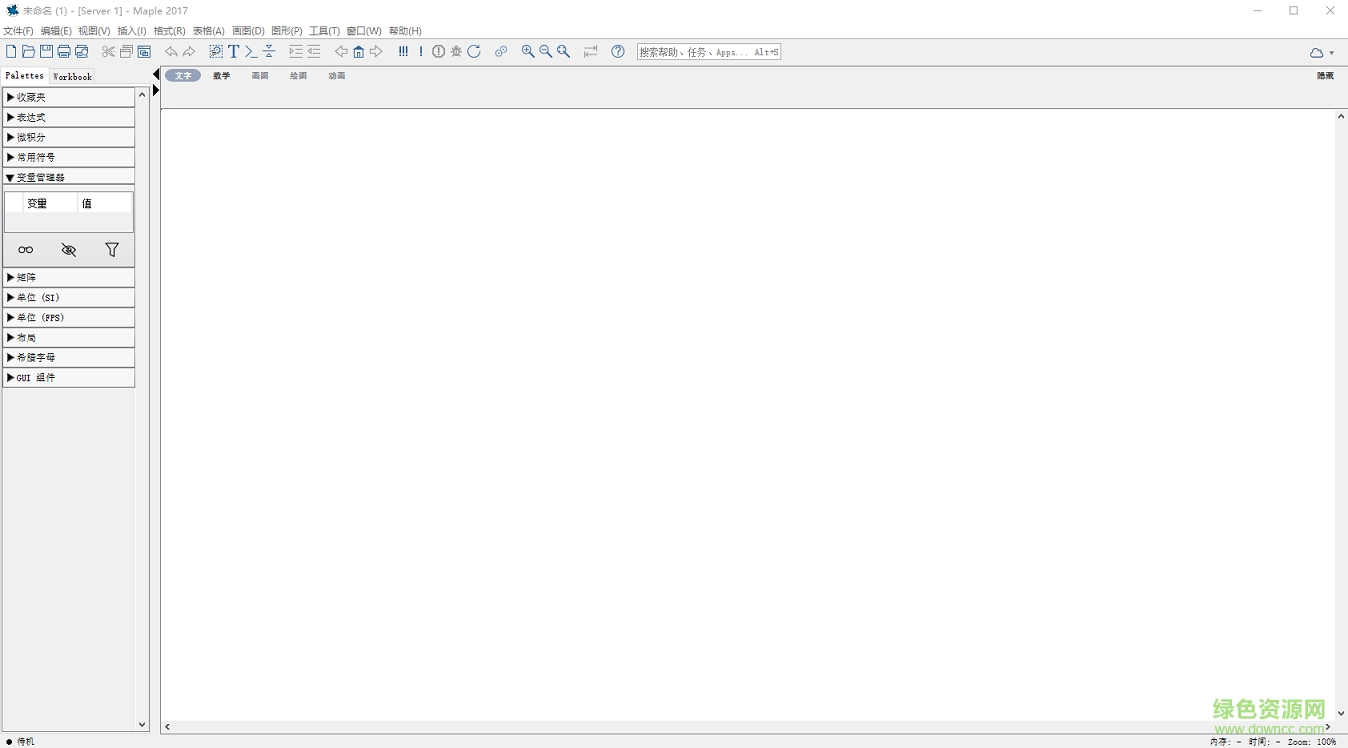
Task: Expand the 布局 palette
Action: click(69, 337)
